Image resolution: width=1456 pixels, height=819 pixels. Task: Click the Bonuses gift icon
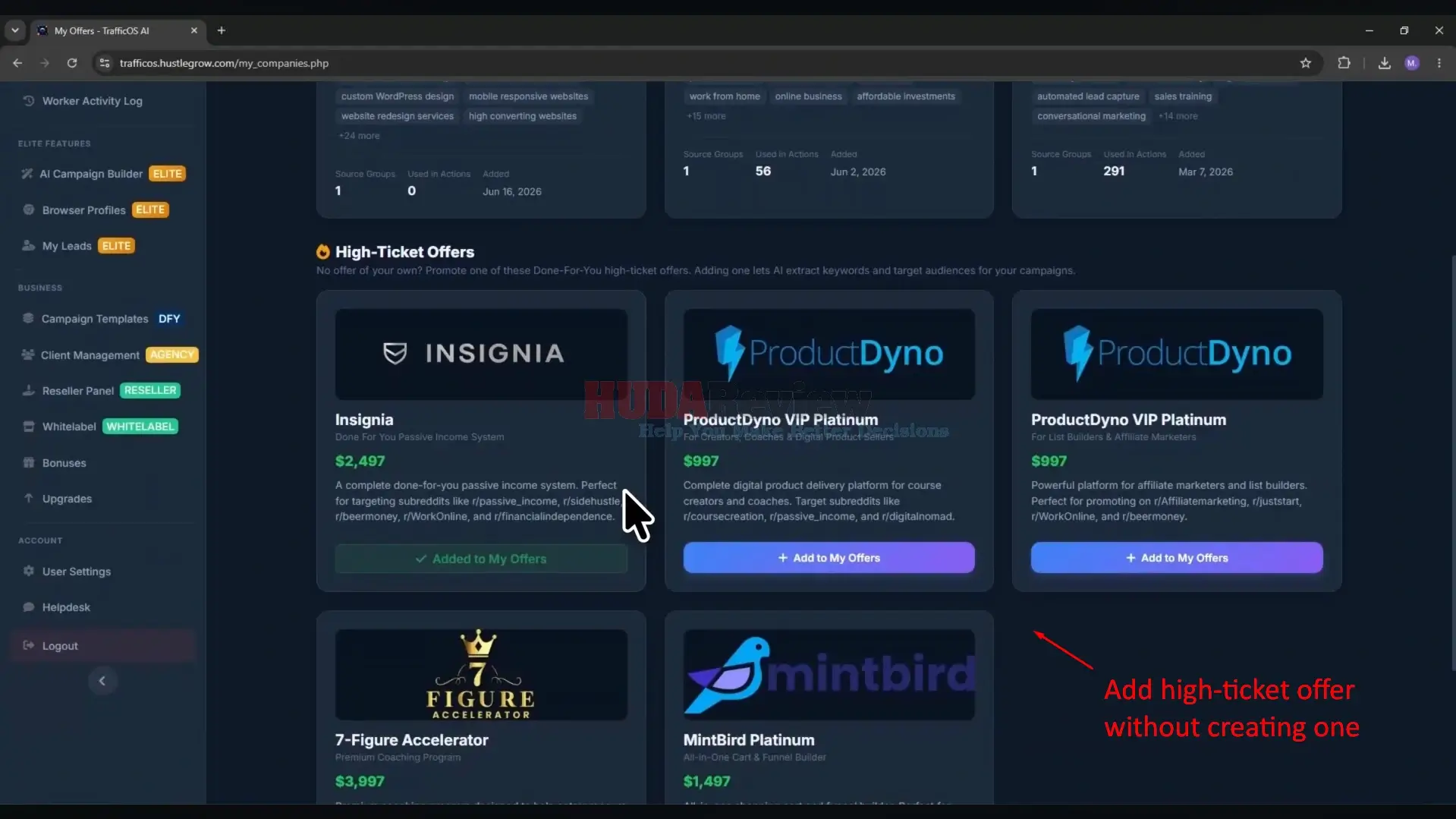29,462
